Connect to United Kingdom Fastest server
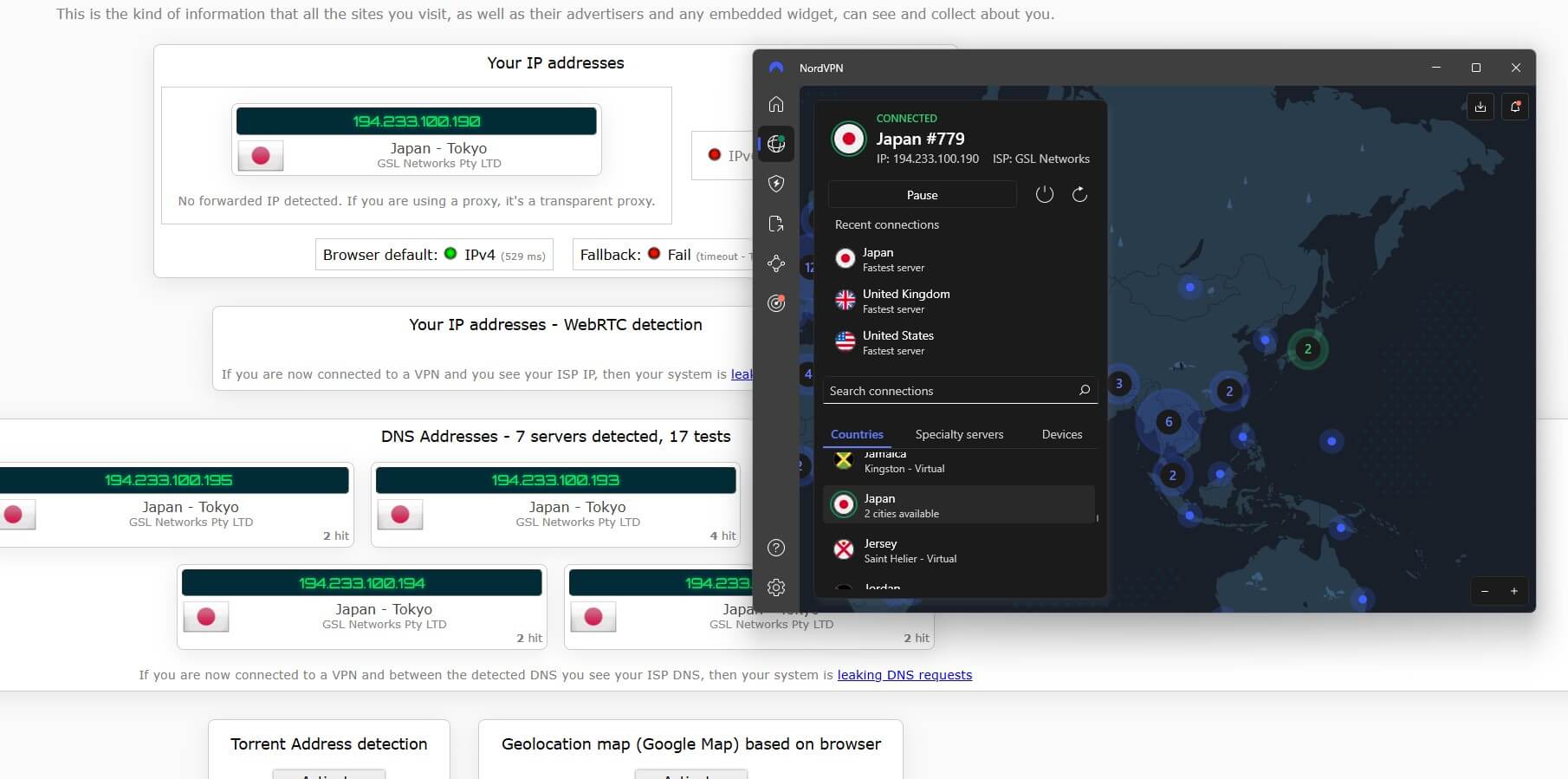This screenshot has height=779, width=1568. pos(960,301)
